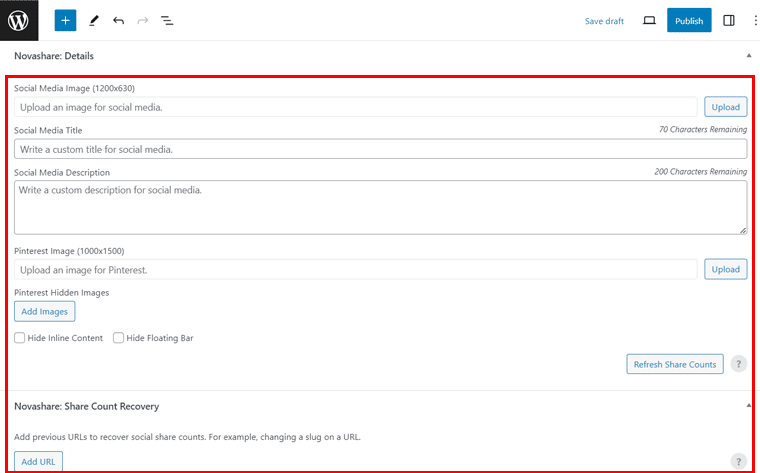
Task: Click the 'Social Media Title' label
Action: (x=48, y=130)
